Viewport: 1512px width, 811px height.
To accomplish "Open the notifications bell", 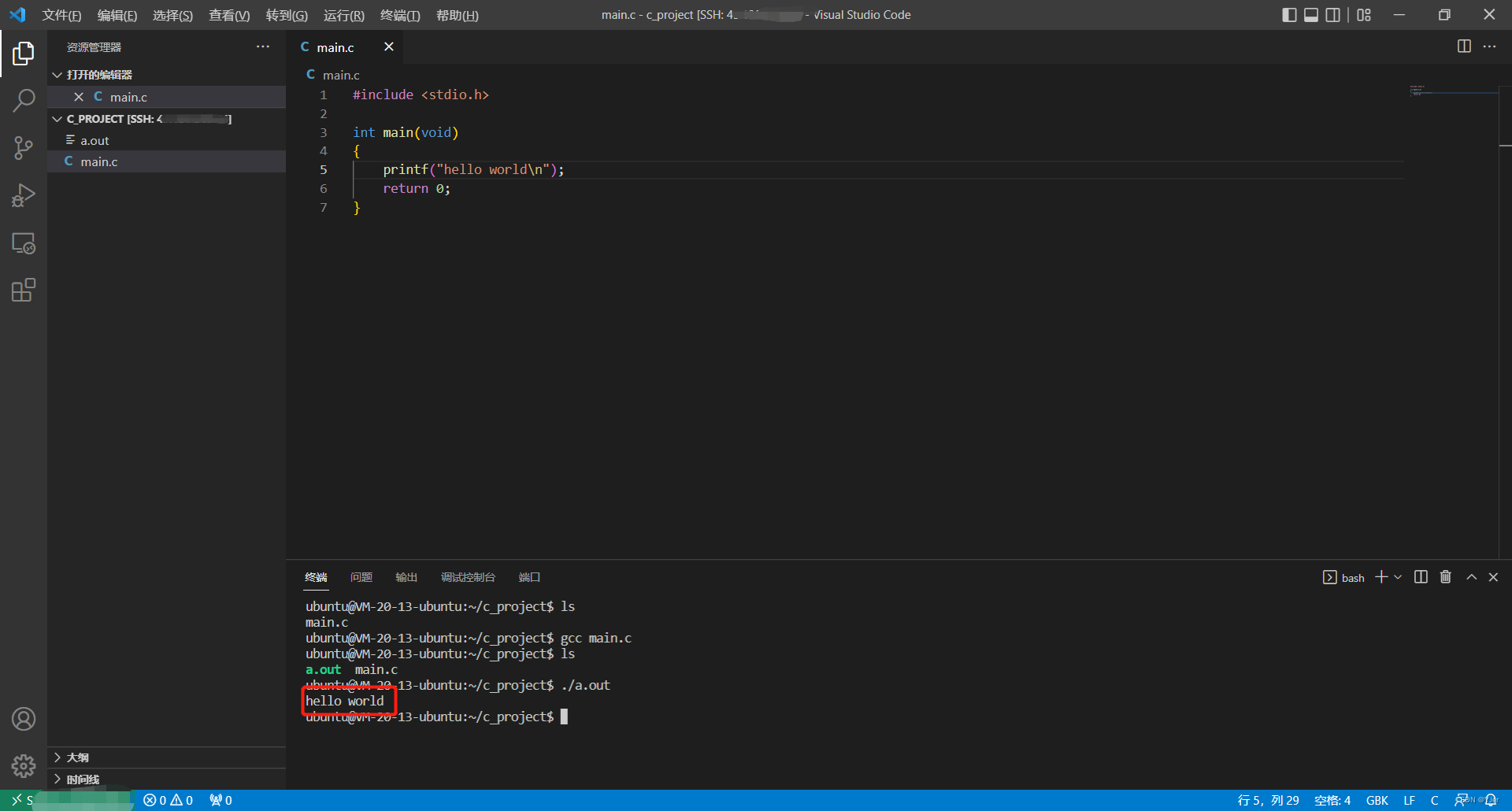I will point(1491,800).
